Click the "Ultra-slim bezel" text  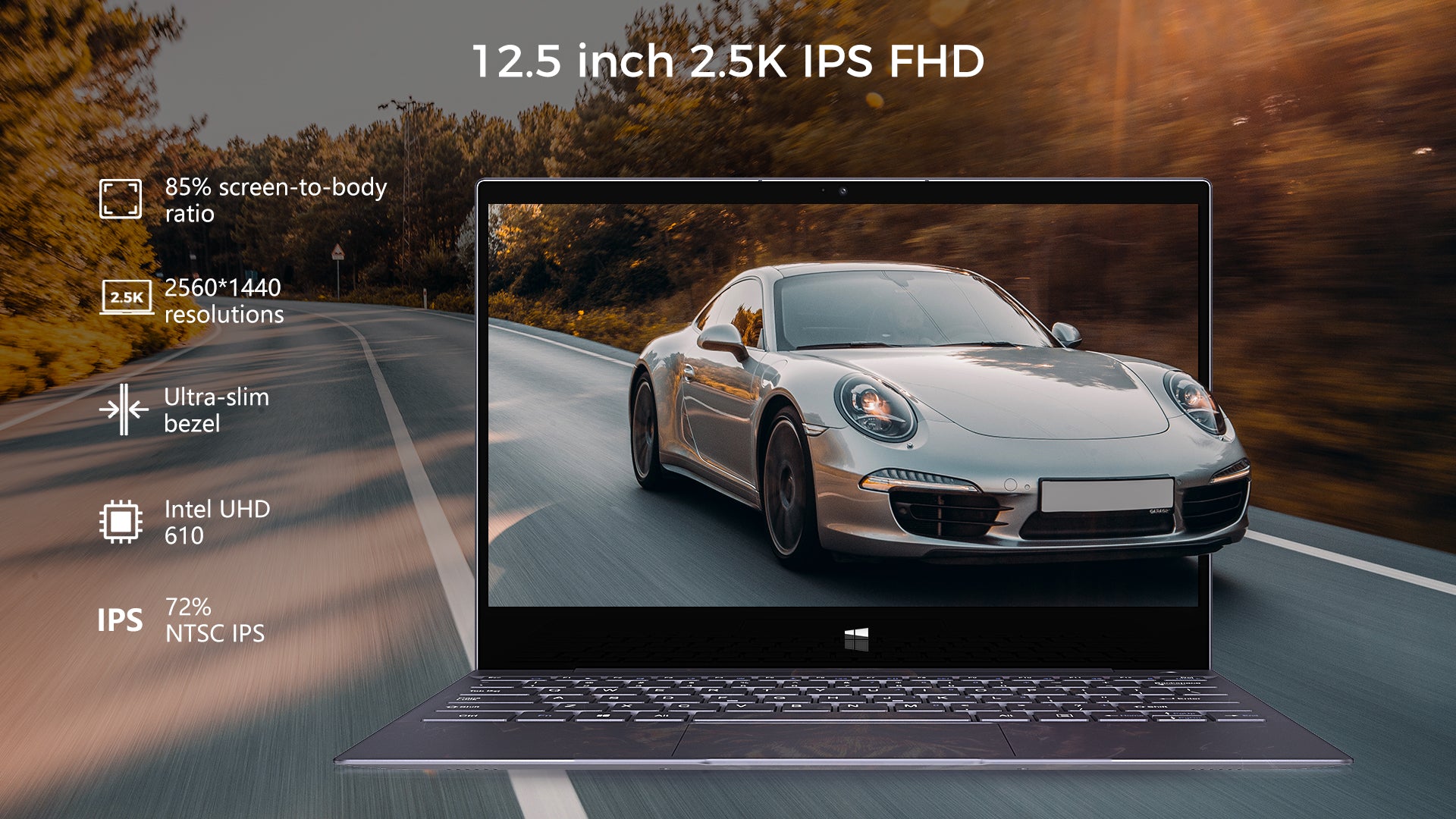click(216, 410)
